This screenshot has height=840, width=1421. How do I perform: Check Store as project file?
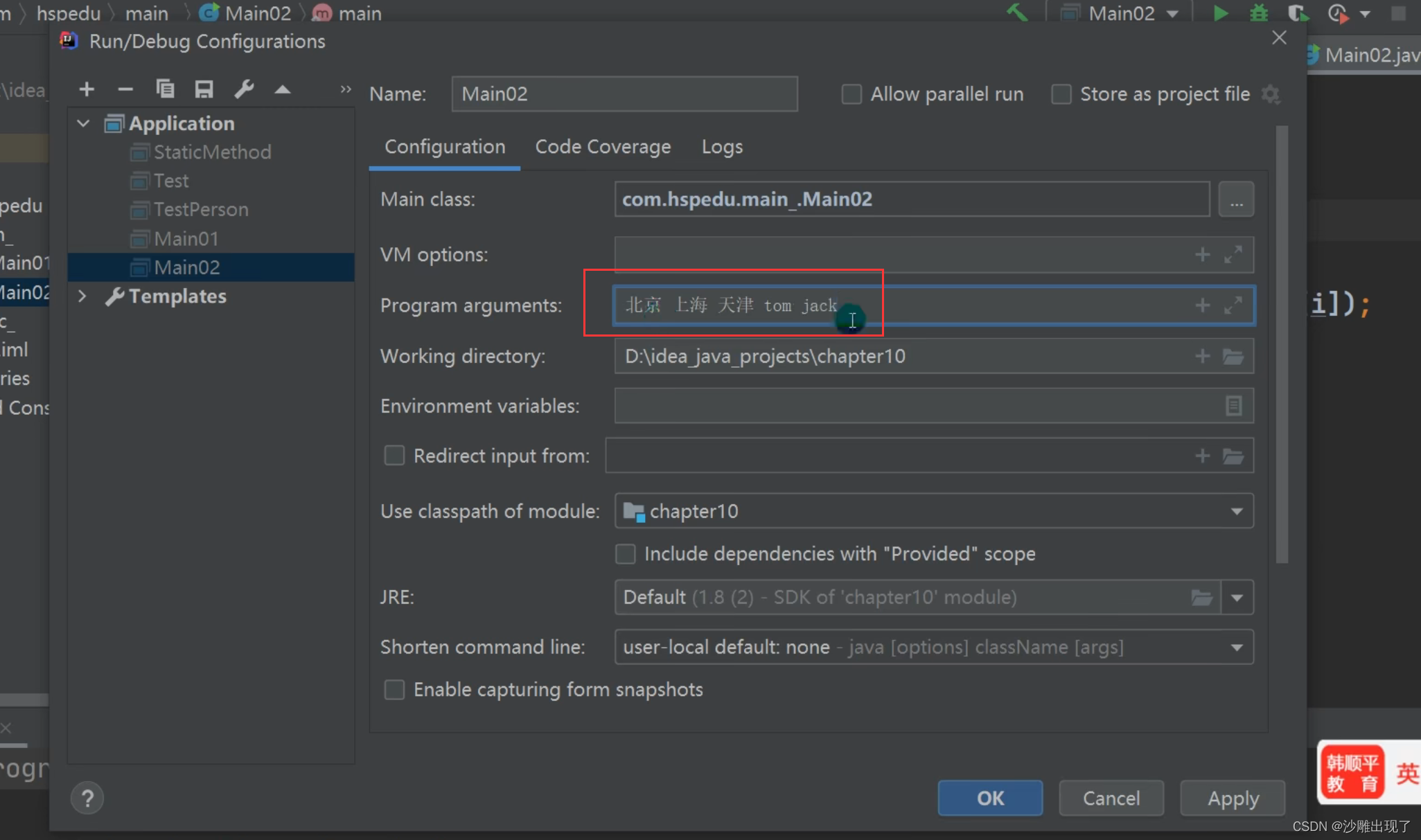tap(1061, 94)
